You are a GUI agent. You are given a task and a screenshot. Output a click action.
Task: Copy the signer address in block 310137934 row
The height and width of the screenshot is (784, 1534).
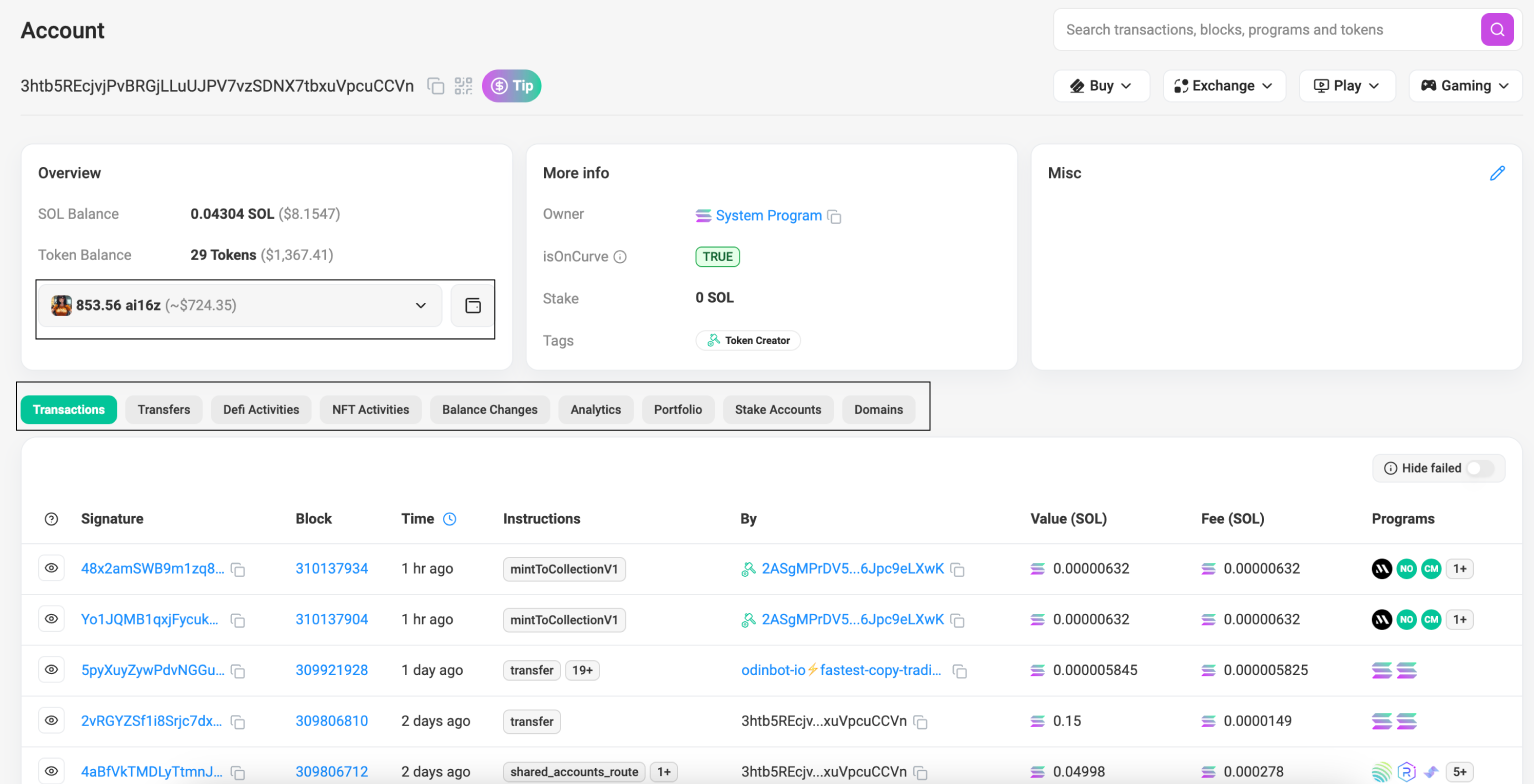tap(957, 570)
